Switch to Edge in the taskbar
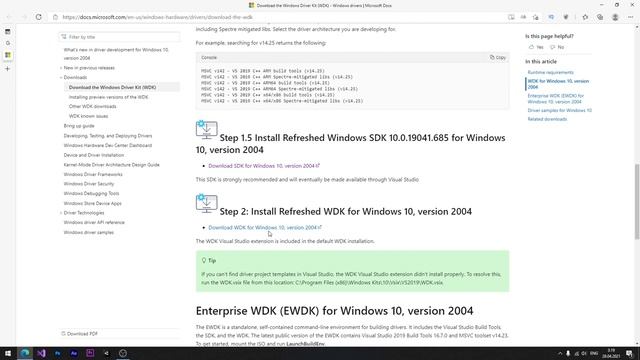This screenshot has width=640, height=360. [x=25, y=353]
